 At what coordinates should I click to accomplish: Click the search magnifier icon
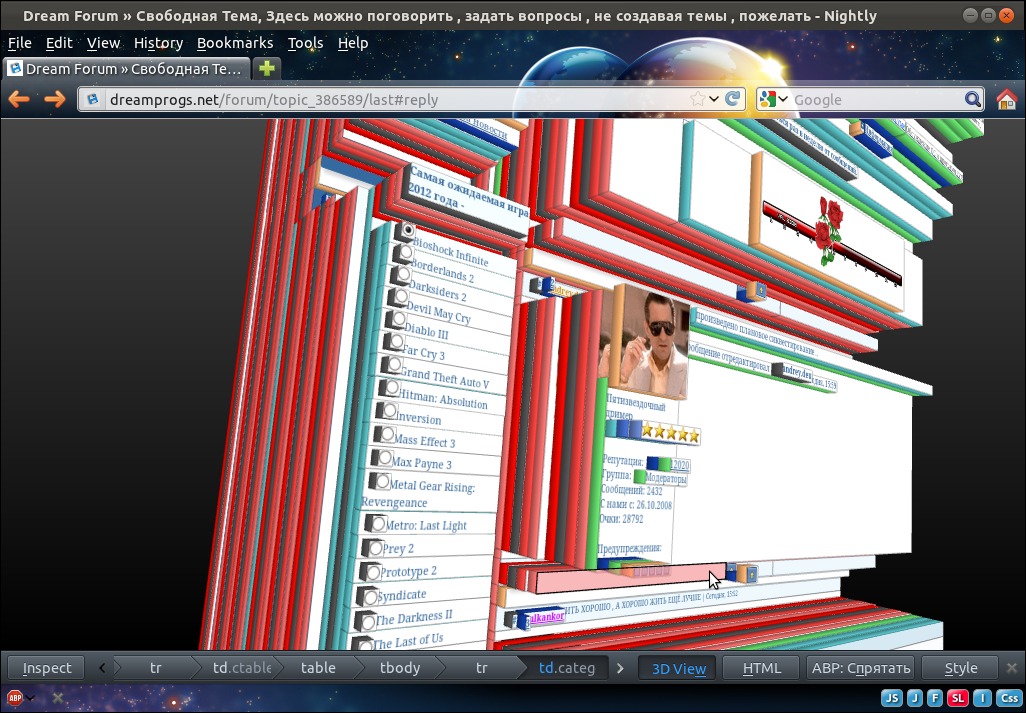[972, 99]
